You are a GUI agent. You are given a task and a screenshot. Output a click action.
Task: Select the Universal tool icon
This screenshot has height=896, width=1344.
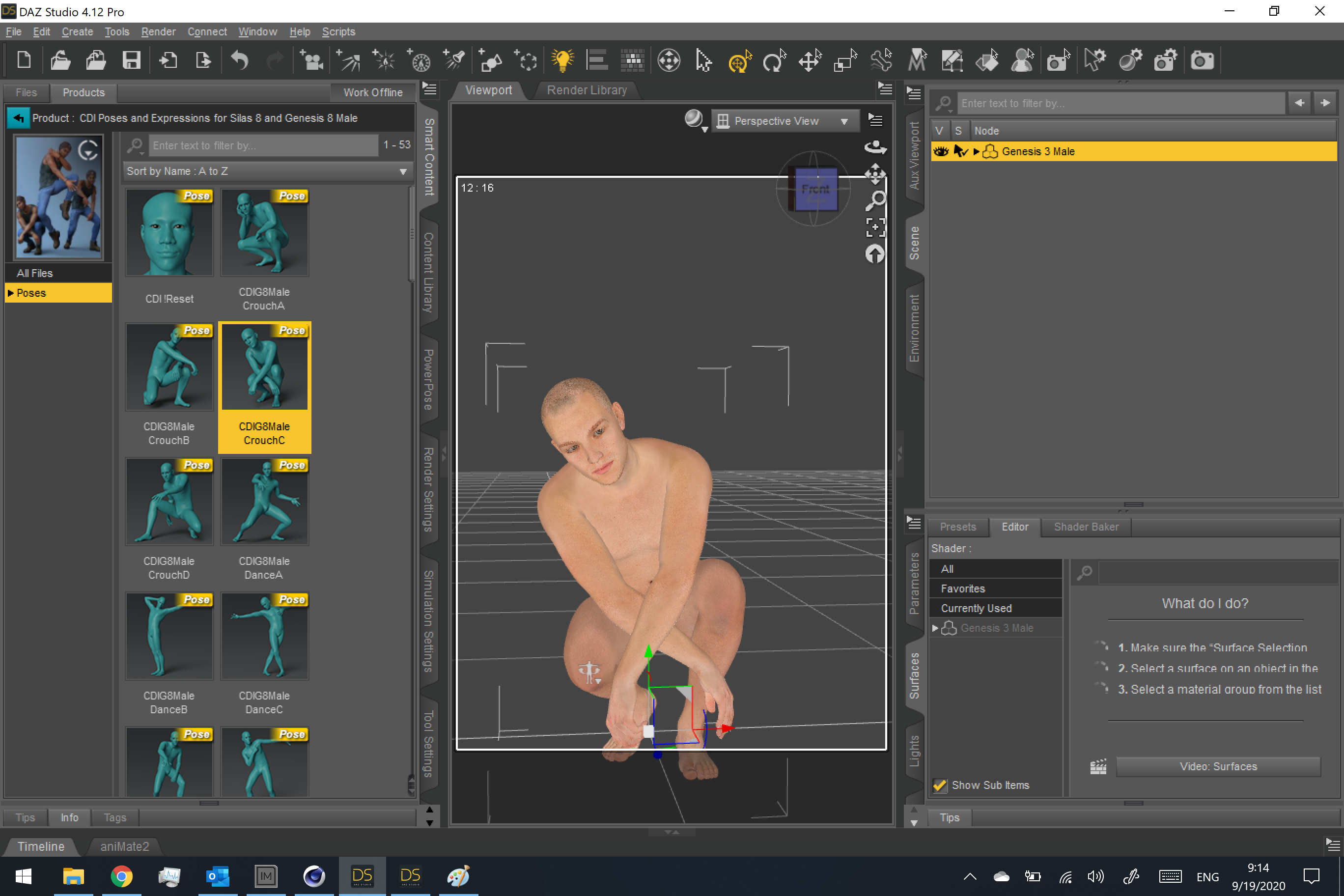[x=739, y=60]
